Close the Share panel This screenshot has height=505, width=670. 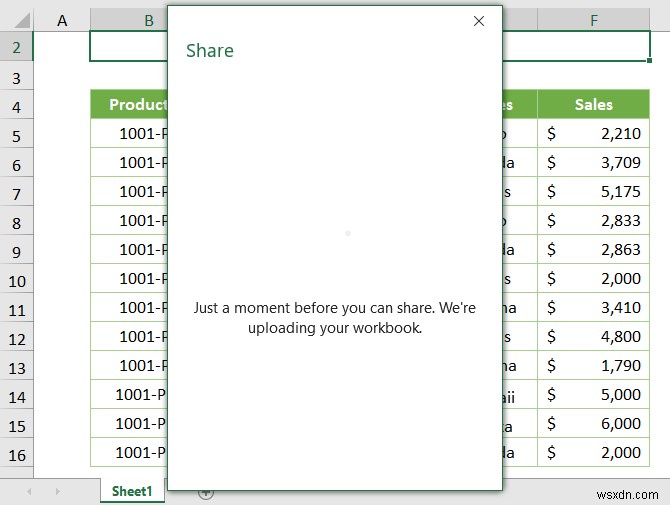tap(479, 21)
